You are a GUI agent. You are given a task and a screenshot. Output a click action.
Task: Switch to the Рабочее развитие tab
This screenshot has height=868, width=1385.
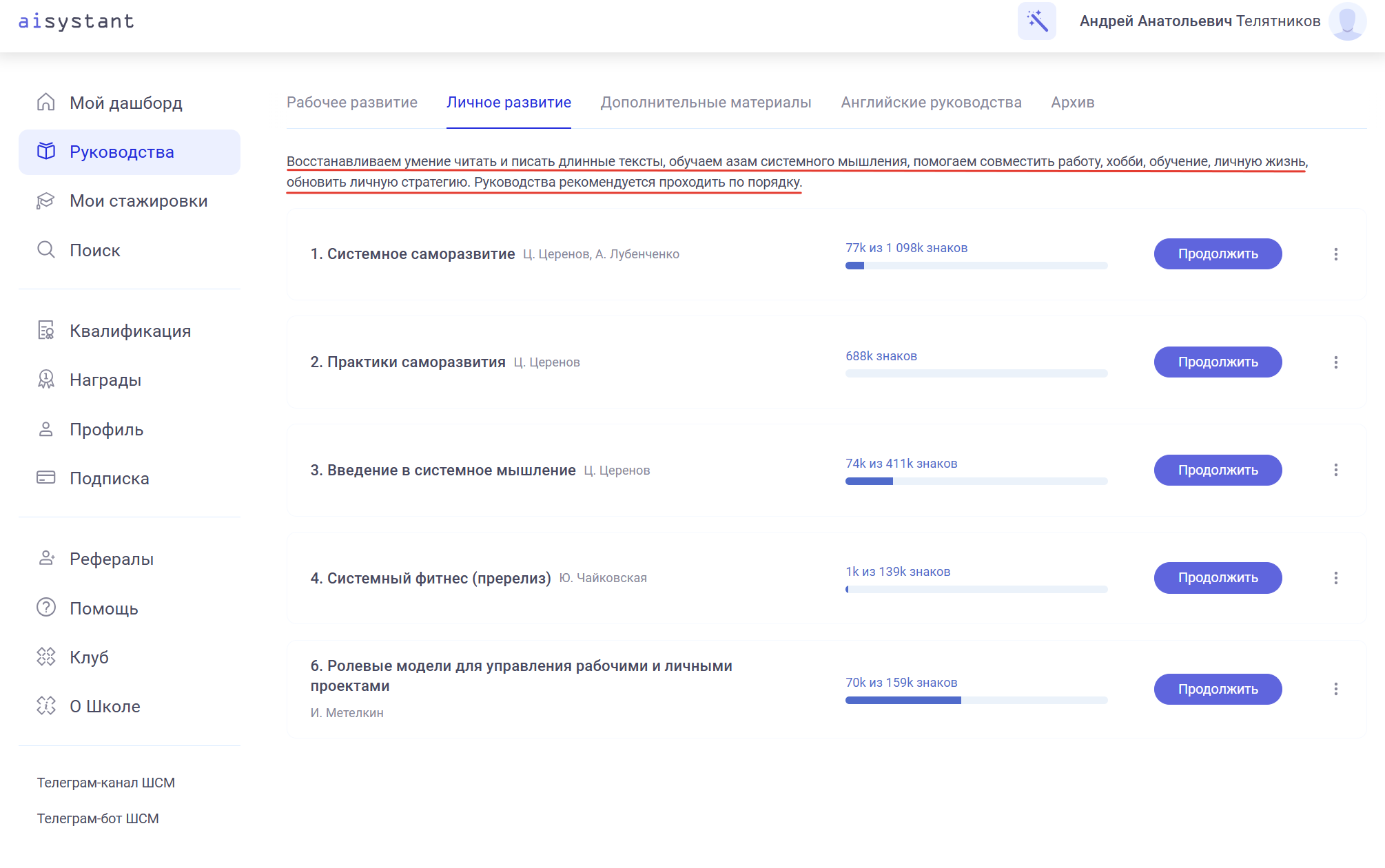(352, 103)
